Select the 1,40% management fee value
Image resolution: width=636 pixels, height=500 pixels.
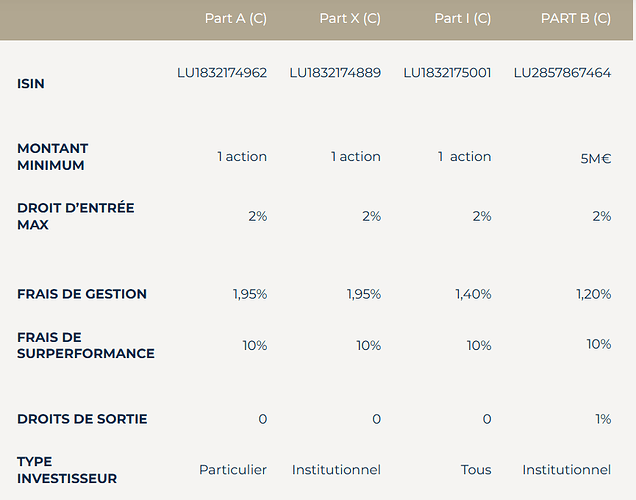(x=473, y=294)
